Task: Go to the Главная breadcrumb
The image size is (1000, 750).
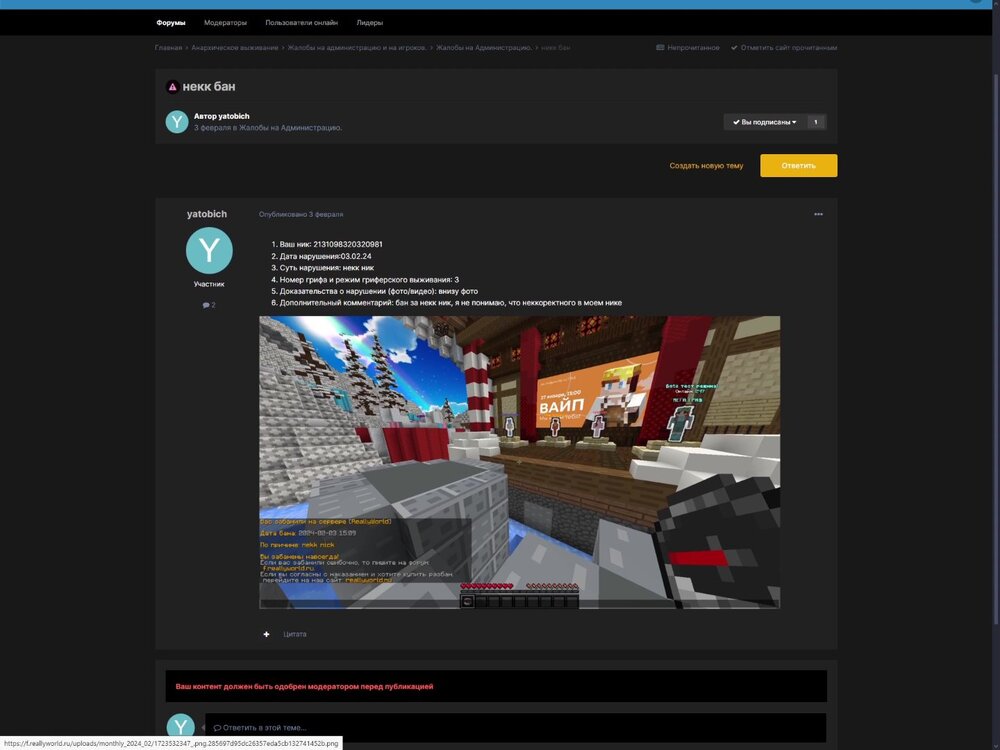Action: point(168,48)
